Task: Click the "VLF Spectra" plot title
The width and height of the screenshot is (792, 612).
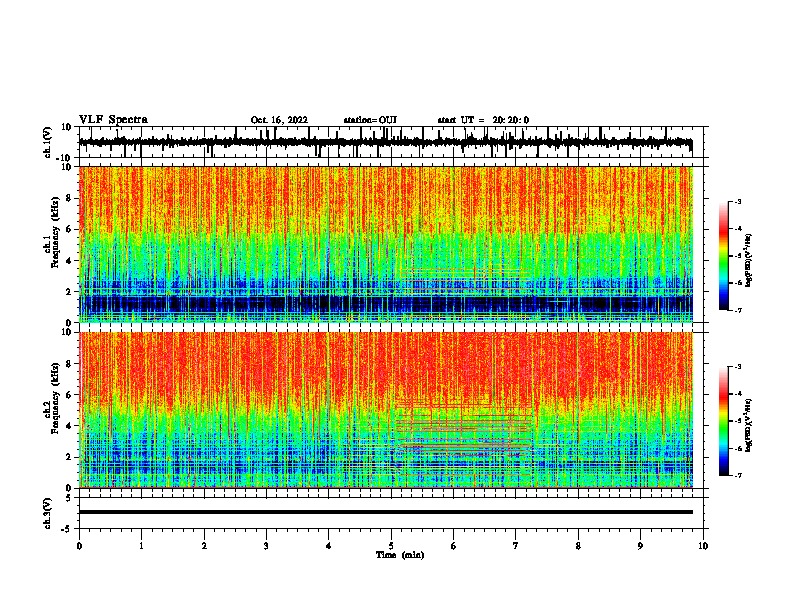Action: [113, 120]
